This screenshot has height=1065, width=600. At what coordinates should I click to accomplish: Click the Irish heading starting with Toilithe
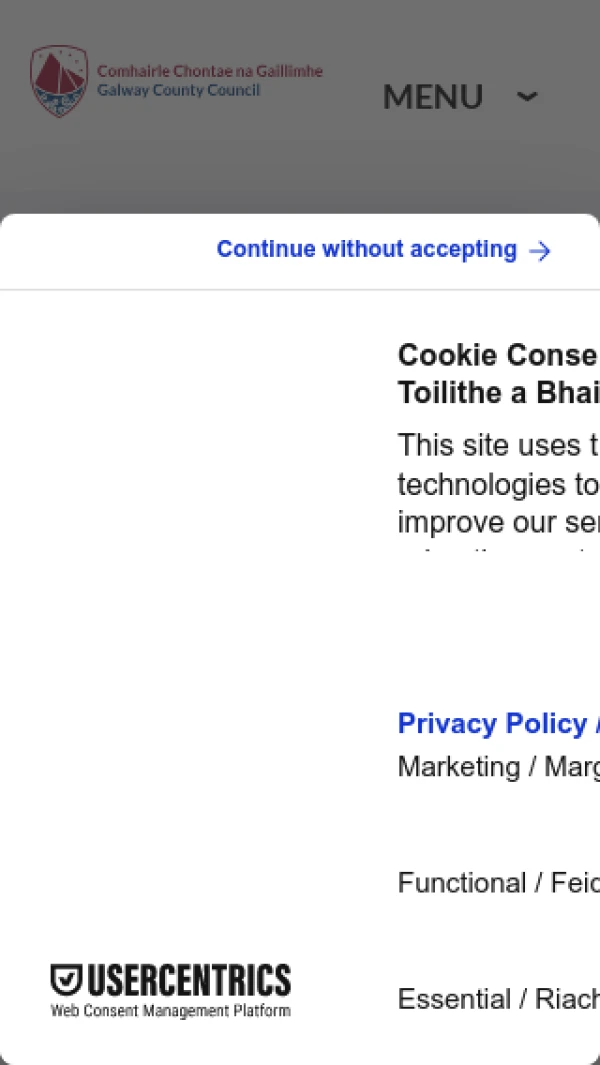[x=497, y=393]
